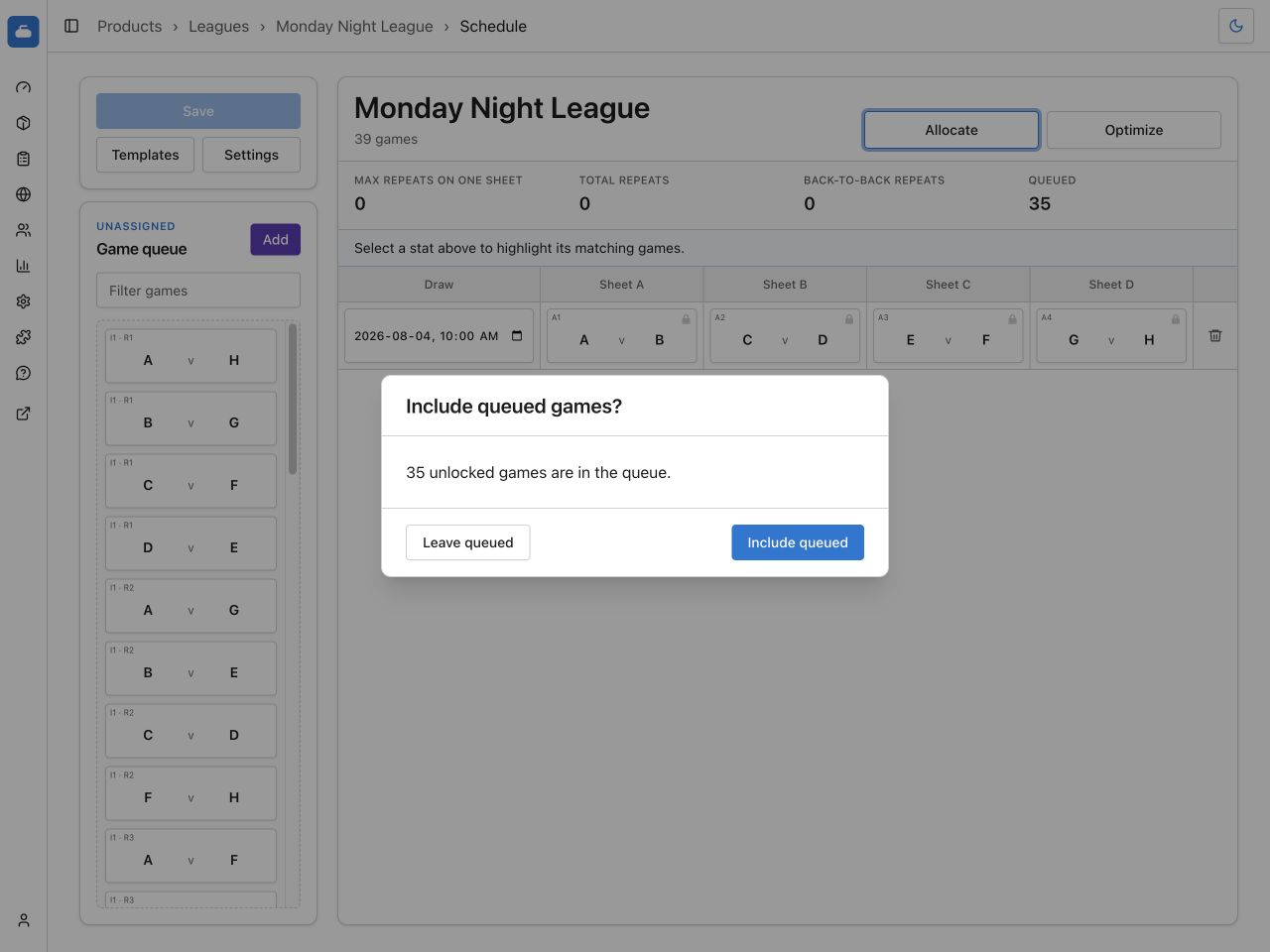Screen dimensions: 1270x952
Task: Click the Sheet B column header
Action: coord(785,285)
